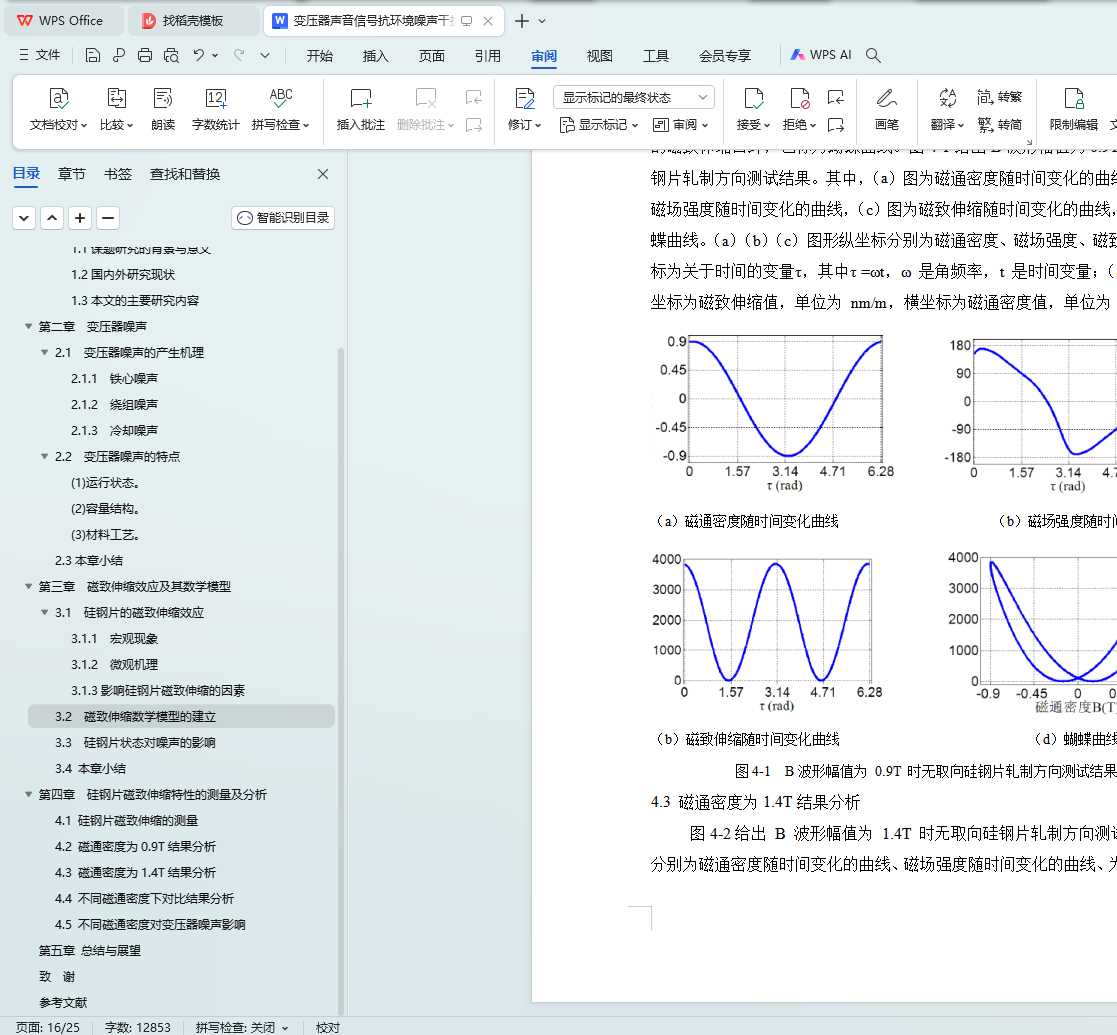Image resolution: width=1117 pixels, height=1035 pixels.
Task: Click the save icon in quick toolbar
Action: pos(93,56)
